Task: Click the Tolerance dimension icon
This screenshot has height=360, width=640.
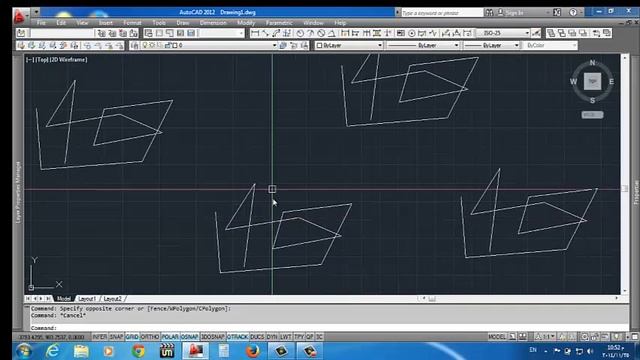Action: 401,33
